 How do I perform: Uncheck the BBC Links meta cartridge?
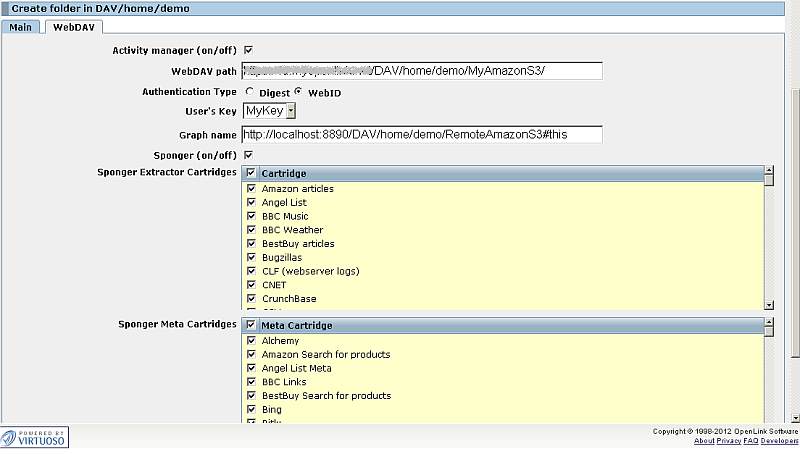tap(251, 382)
